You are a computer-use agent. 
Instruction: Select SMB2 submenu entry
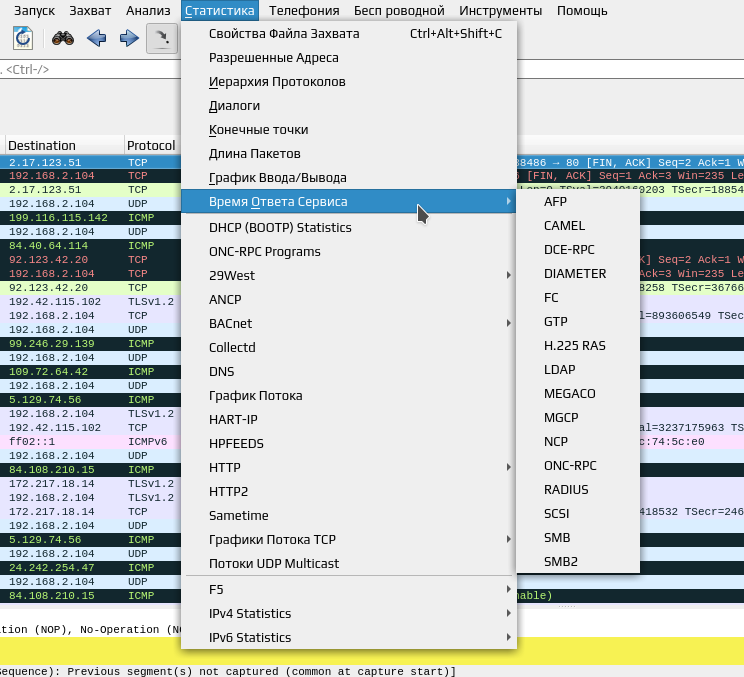tap(578, 561)
